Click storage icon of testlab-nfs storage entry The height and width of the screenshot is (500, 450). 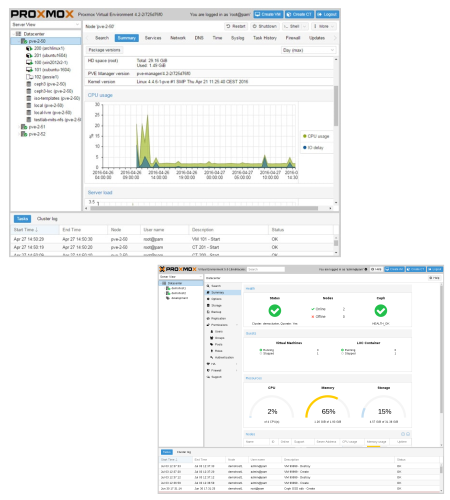(29, 120)
